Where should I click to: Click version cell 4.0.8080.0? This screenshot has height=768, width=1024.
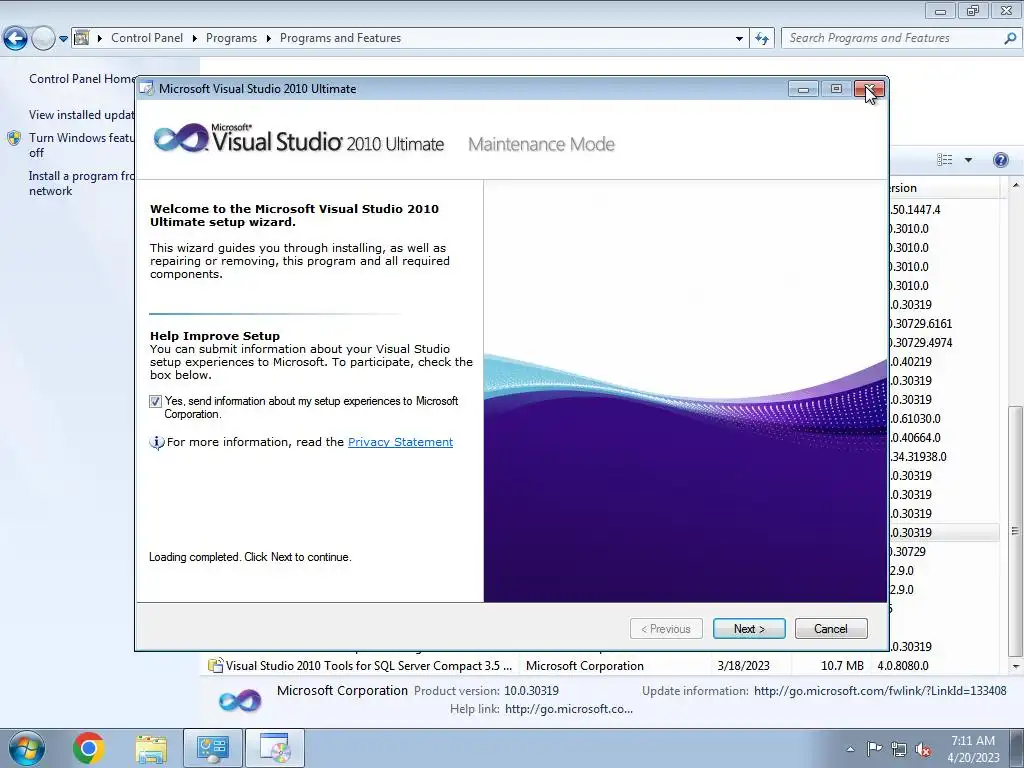click(x=903, y=665)
